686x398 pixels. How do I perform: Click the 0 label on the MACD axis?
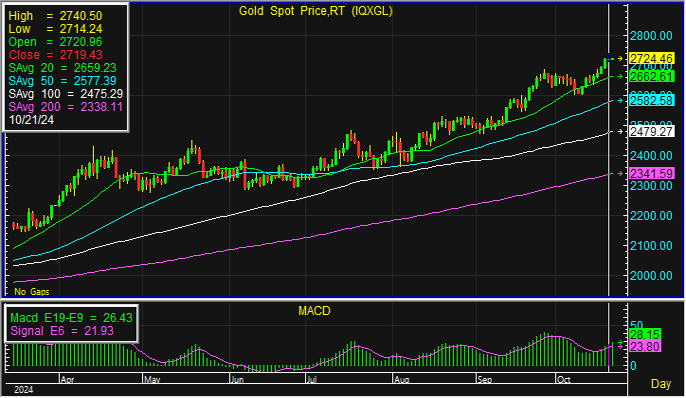(x=633, y=366)
